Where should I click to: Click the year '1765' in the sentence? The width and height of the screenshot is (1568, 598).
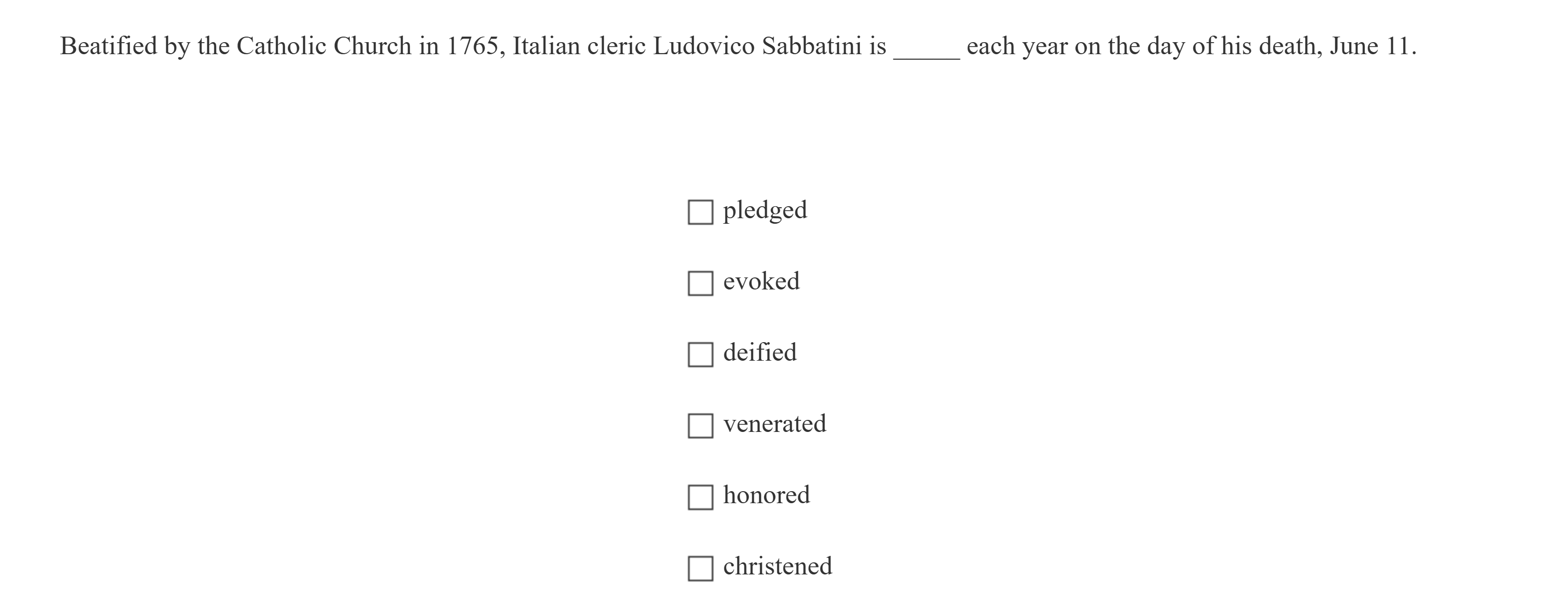(x=472, y=46)
